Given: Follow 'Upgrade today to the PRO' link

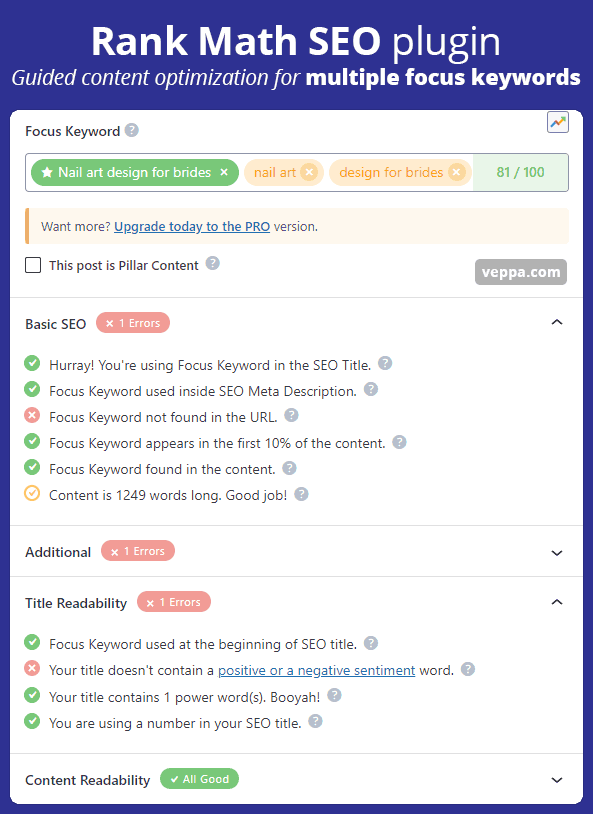Looking at the screenshot, I should (x=192, y=227).
